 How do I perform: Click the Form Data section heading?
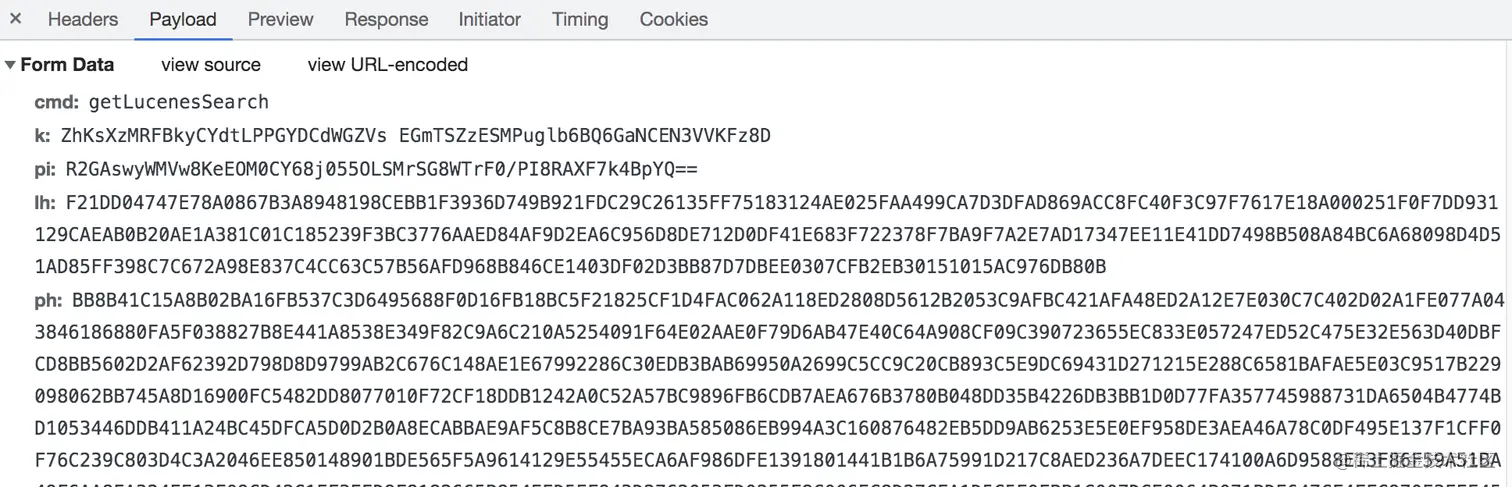[x=67, y=65]
